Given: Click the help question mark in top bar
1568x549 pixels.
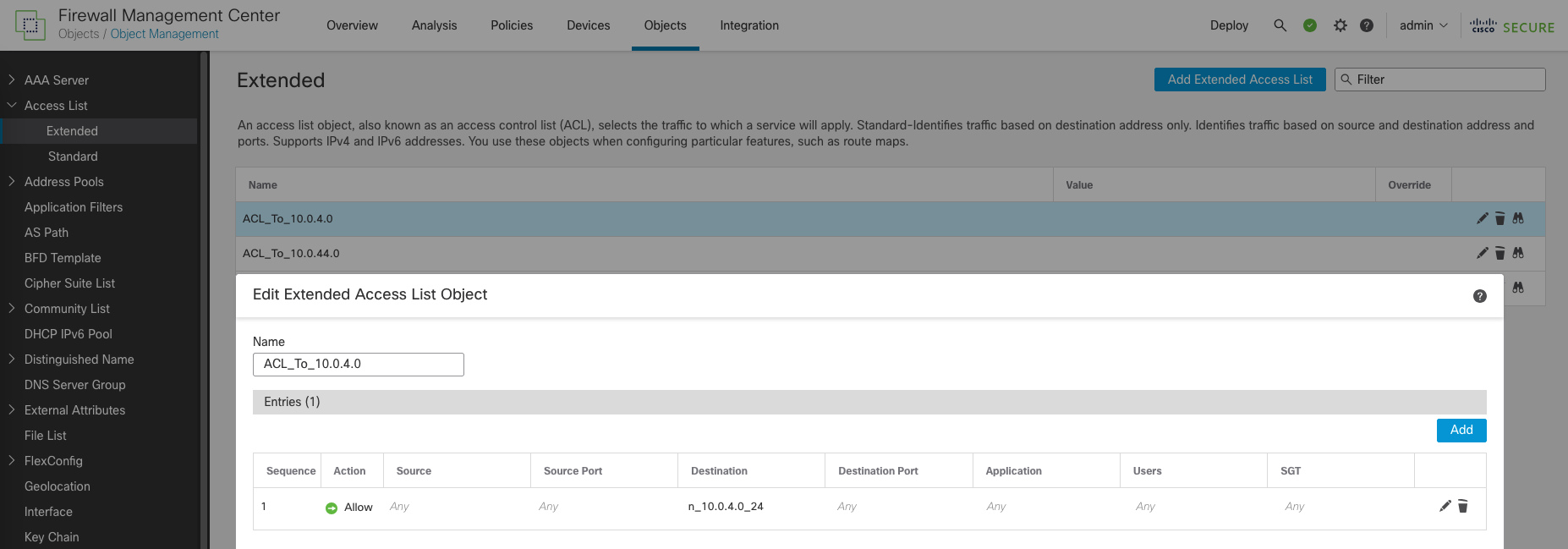Looking at the screenshot, I should click(x=1367, y=25).
